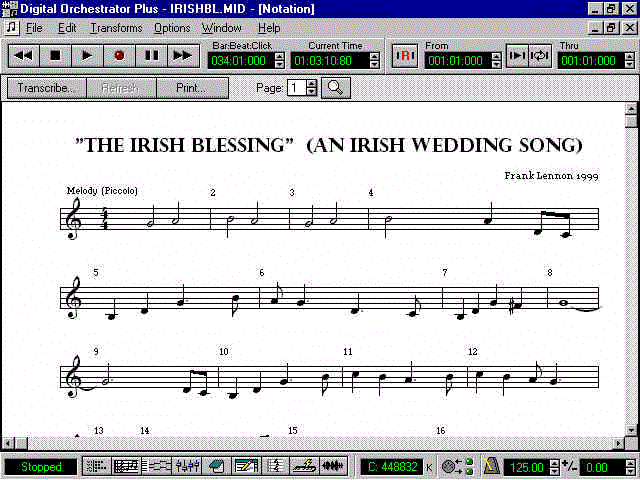The height and width of the screenshot is (480, 640).
Task: Toggle the red R punch record button
Action: point(405,56)
